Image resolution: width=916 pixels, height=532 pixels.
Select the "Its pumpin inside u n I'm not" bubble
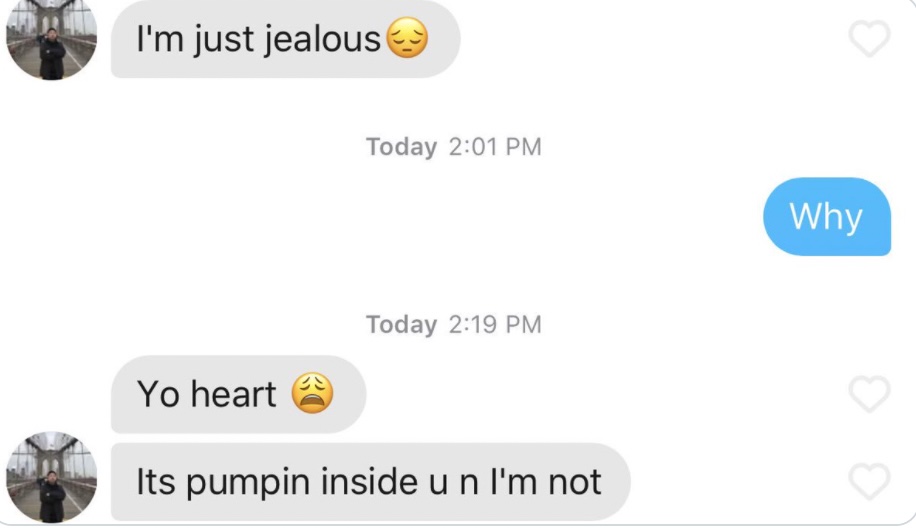coord(370,482)
